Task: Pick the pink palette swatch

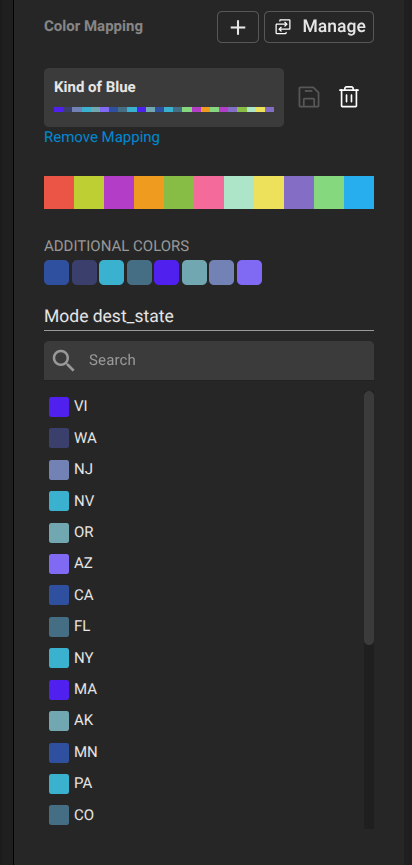Action: pos(209,193)
